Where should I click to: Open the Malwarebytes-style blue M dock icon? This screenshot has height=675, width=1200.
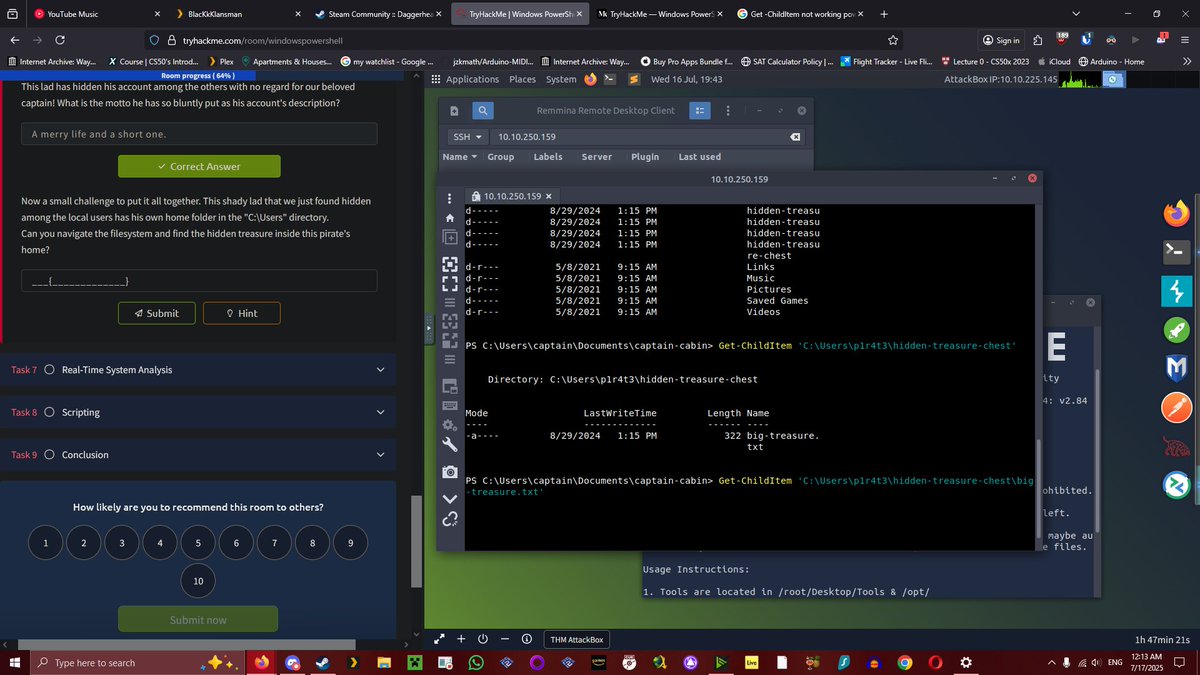pos(1175,369)
